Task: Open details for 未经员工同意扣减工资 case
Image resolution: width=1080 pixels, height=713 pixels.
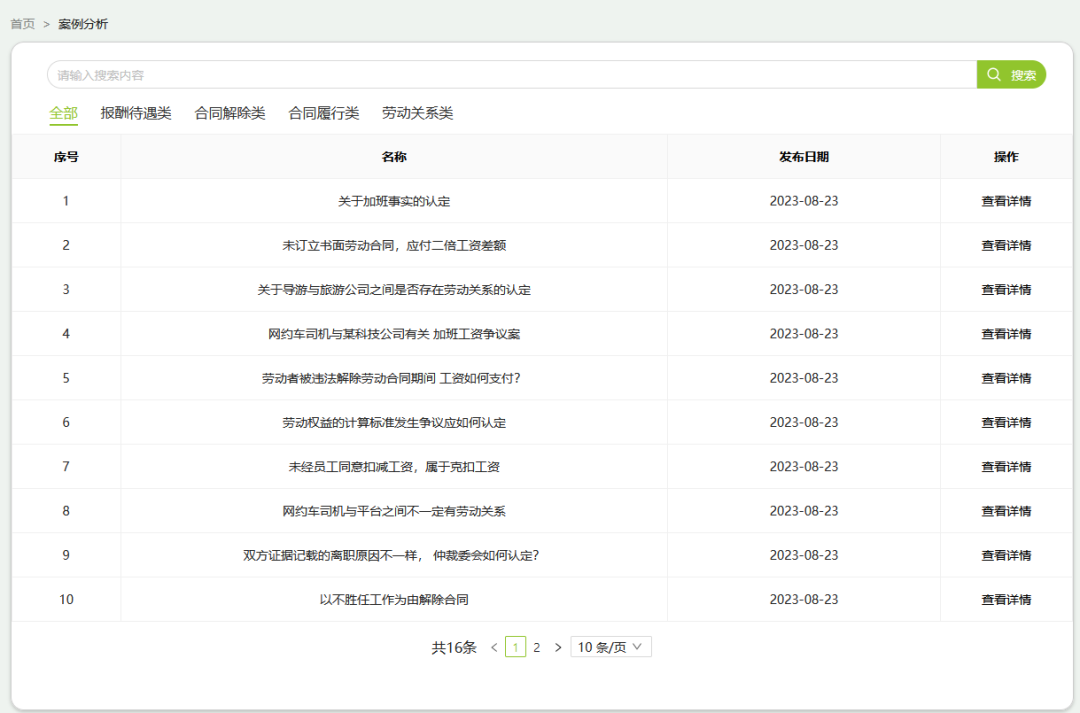Action: tap(1006, 467)
